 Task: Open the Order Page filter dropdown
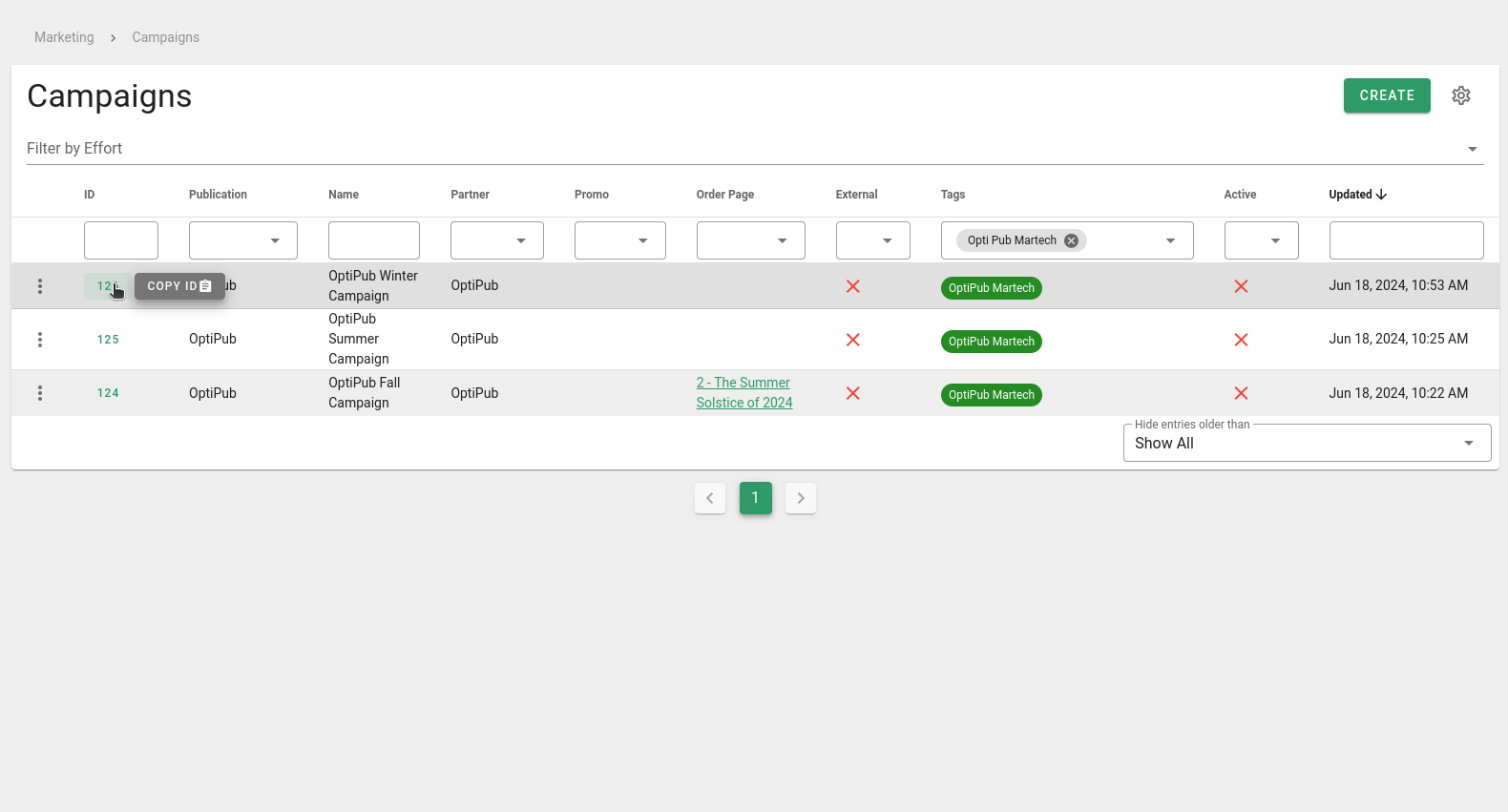pyautogui.click(x=751, y=240)
